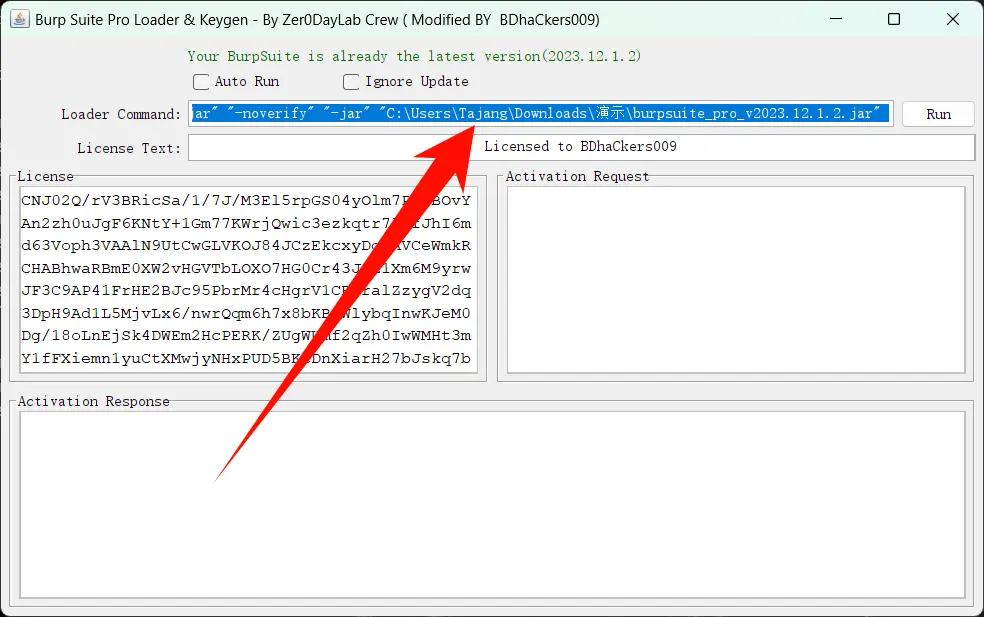Viewport: 984px width, 617px height.
Task: Click the green latest version status message
Action: point(414,57)
